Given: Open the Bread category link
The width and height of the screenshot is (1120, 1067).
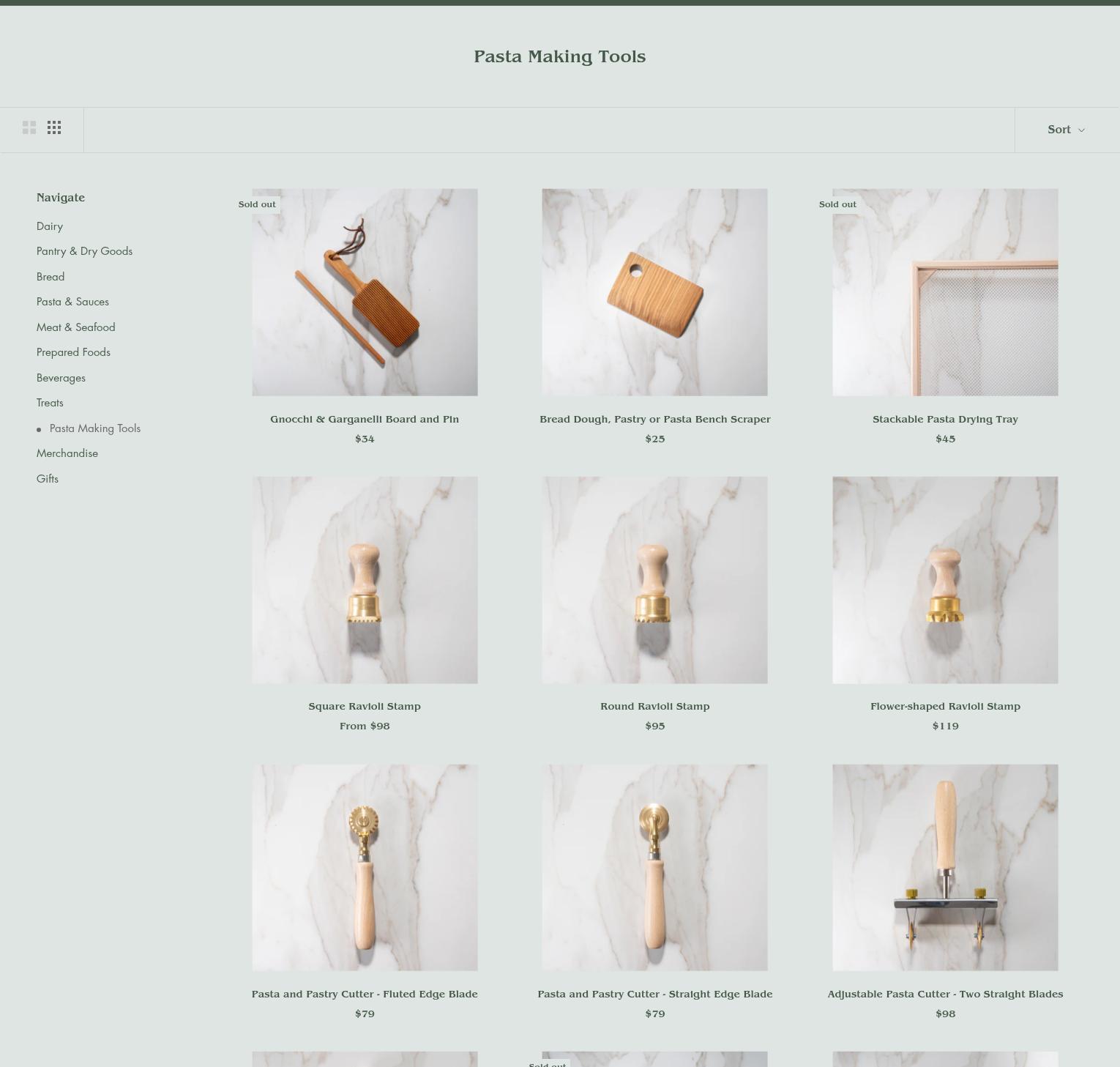Looking at the screenshot, I should pyautogui.click(x=51, y=277).
